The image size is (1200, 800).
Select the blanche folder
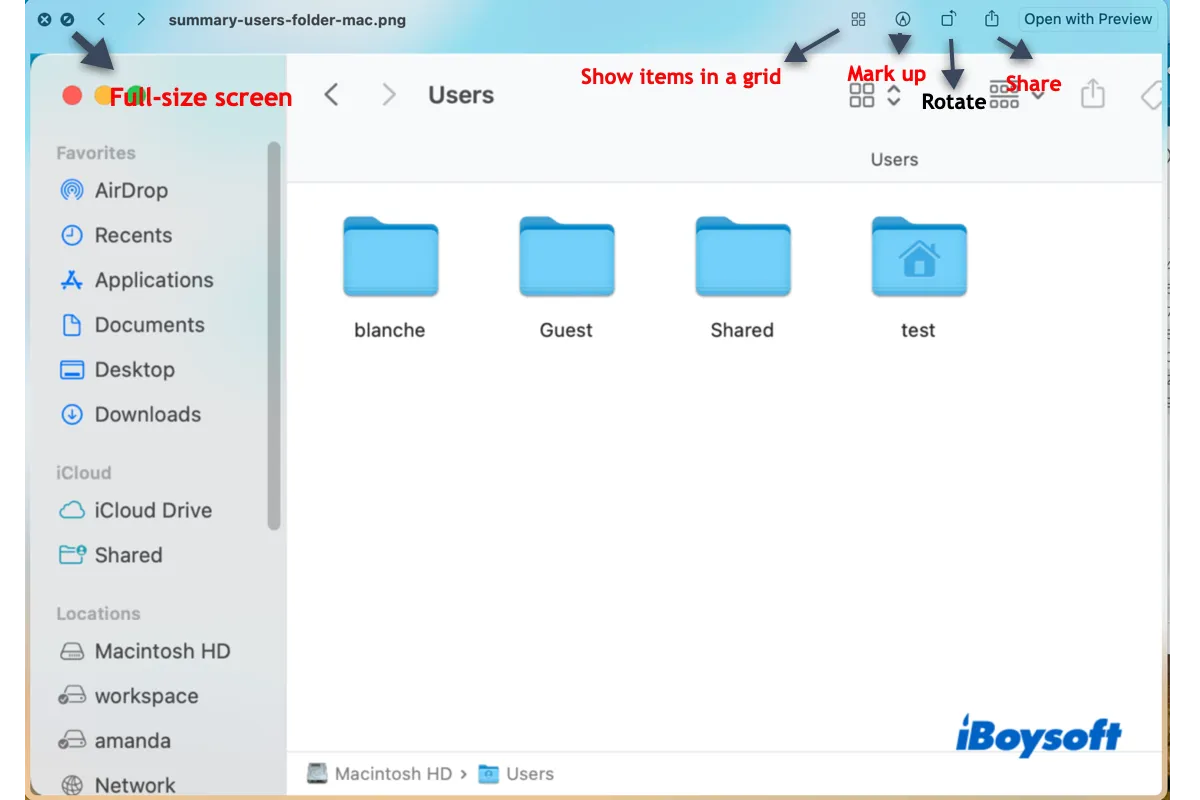(390, 258)
